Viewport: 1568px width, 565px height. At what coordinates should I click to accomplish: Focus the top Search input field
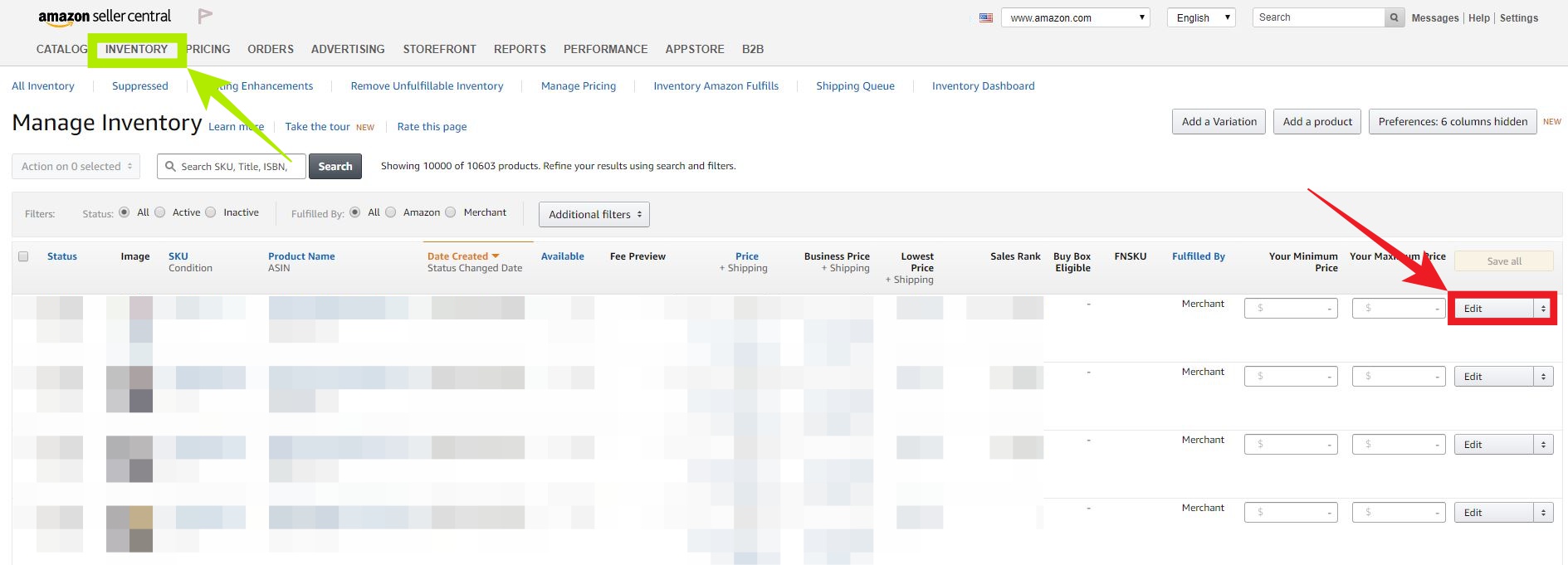pos(1319,17)
